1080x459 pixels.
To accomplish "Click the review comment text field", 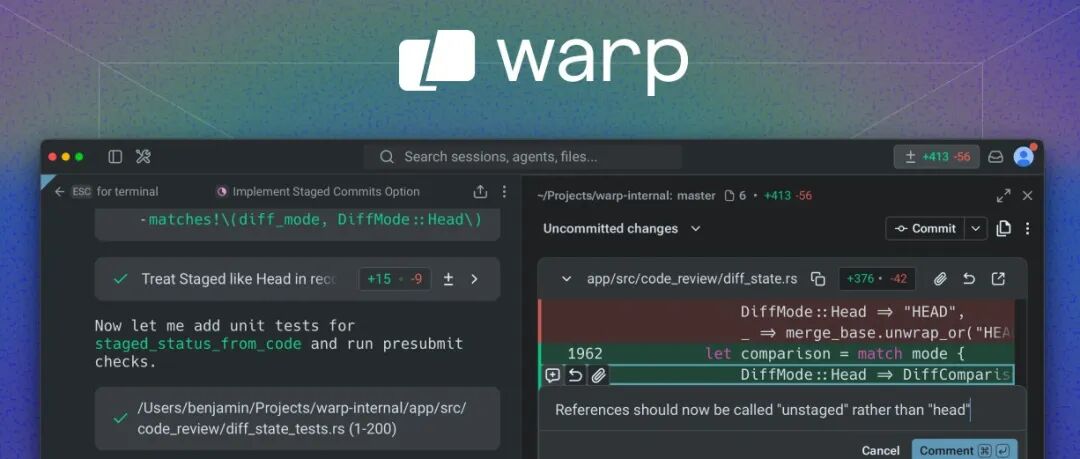I will pos(782,410).
